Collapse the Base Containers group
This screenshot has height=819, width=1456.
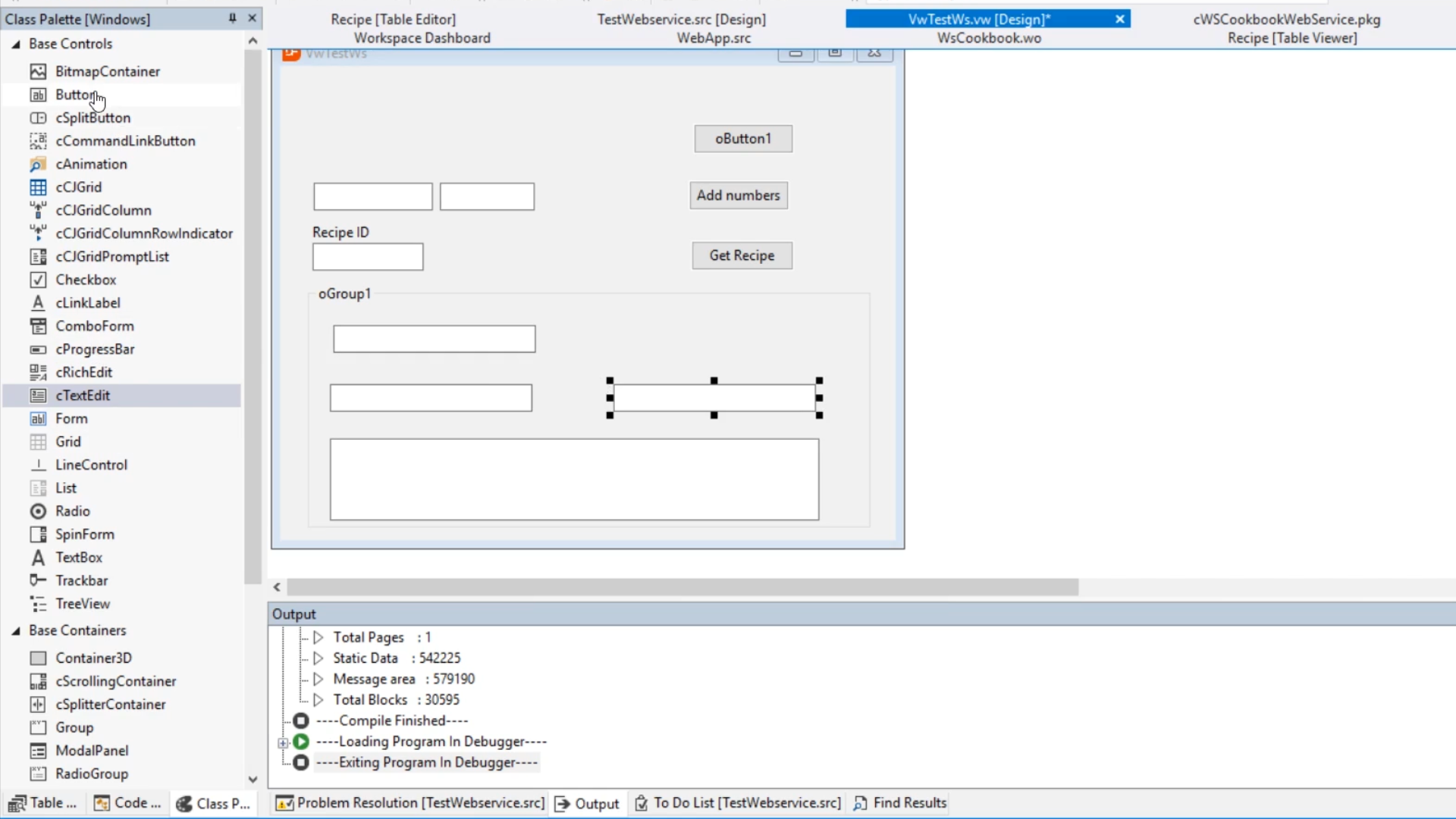16,631
